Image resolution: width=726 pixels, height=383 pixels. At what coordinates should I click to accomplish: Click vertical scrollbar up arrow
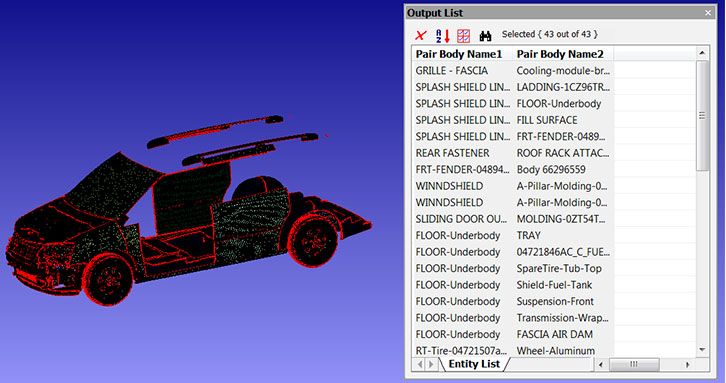coord(702,53)
